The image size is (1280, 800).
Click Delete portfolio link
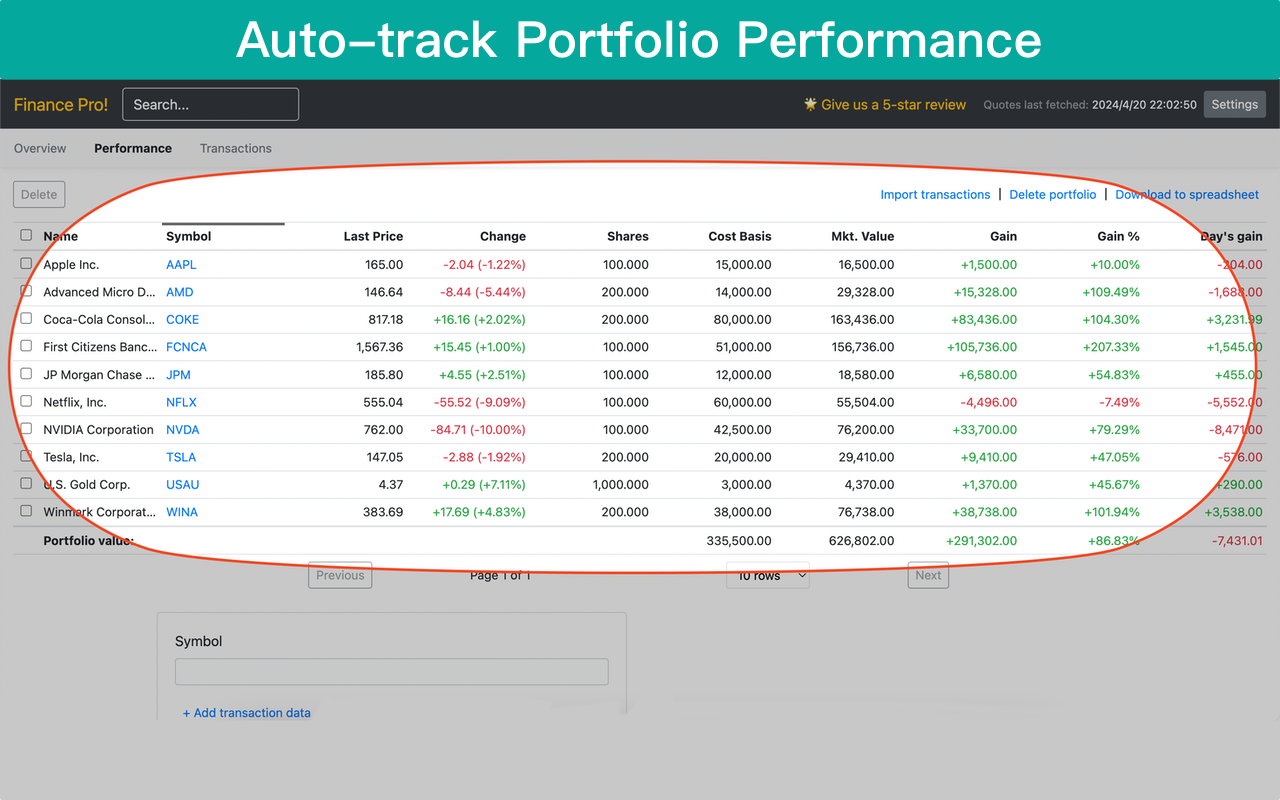click(1053, 194)
